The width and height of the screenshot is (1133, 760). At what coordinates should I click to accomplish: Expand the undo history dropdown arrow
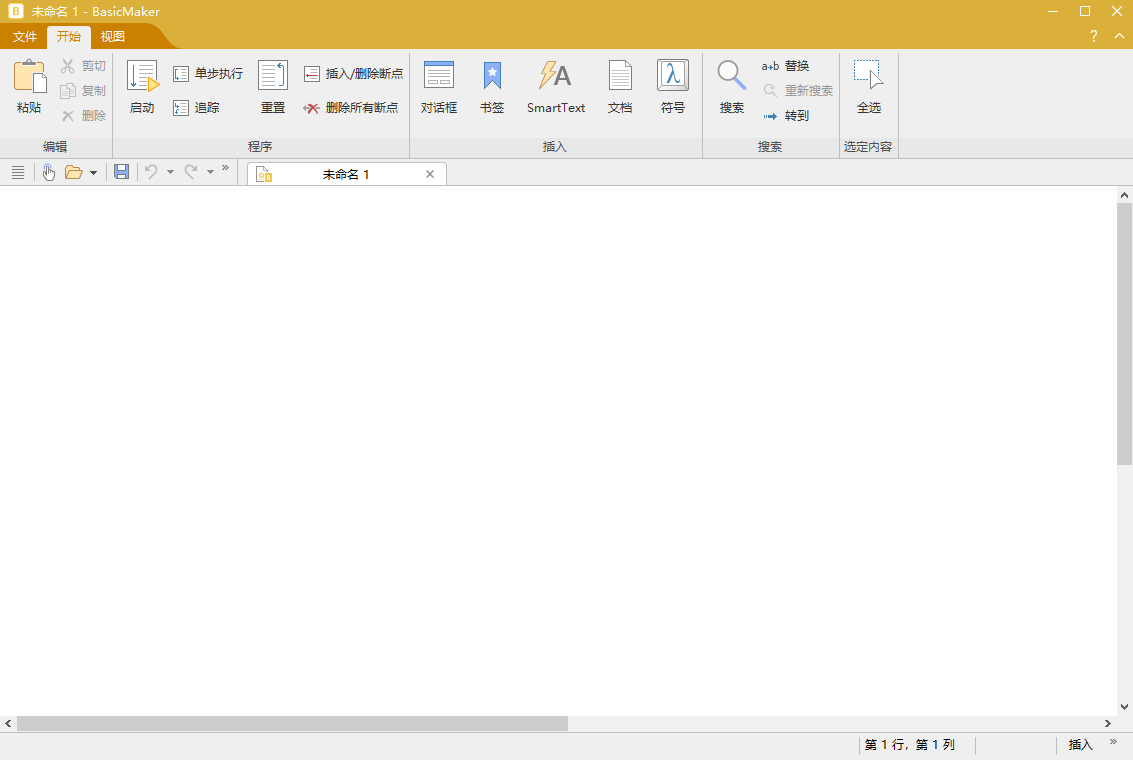click(170, 171)
